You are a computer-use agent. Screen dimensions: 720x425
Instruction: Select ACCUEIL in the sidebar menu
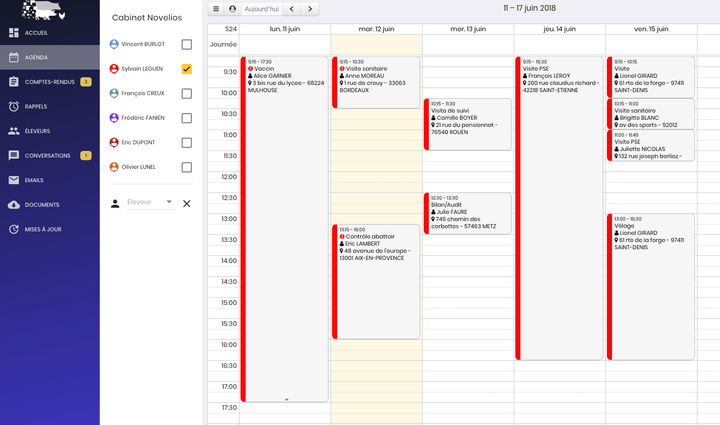[x=36, y=33]
